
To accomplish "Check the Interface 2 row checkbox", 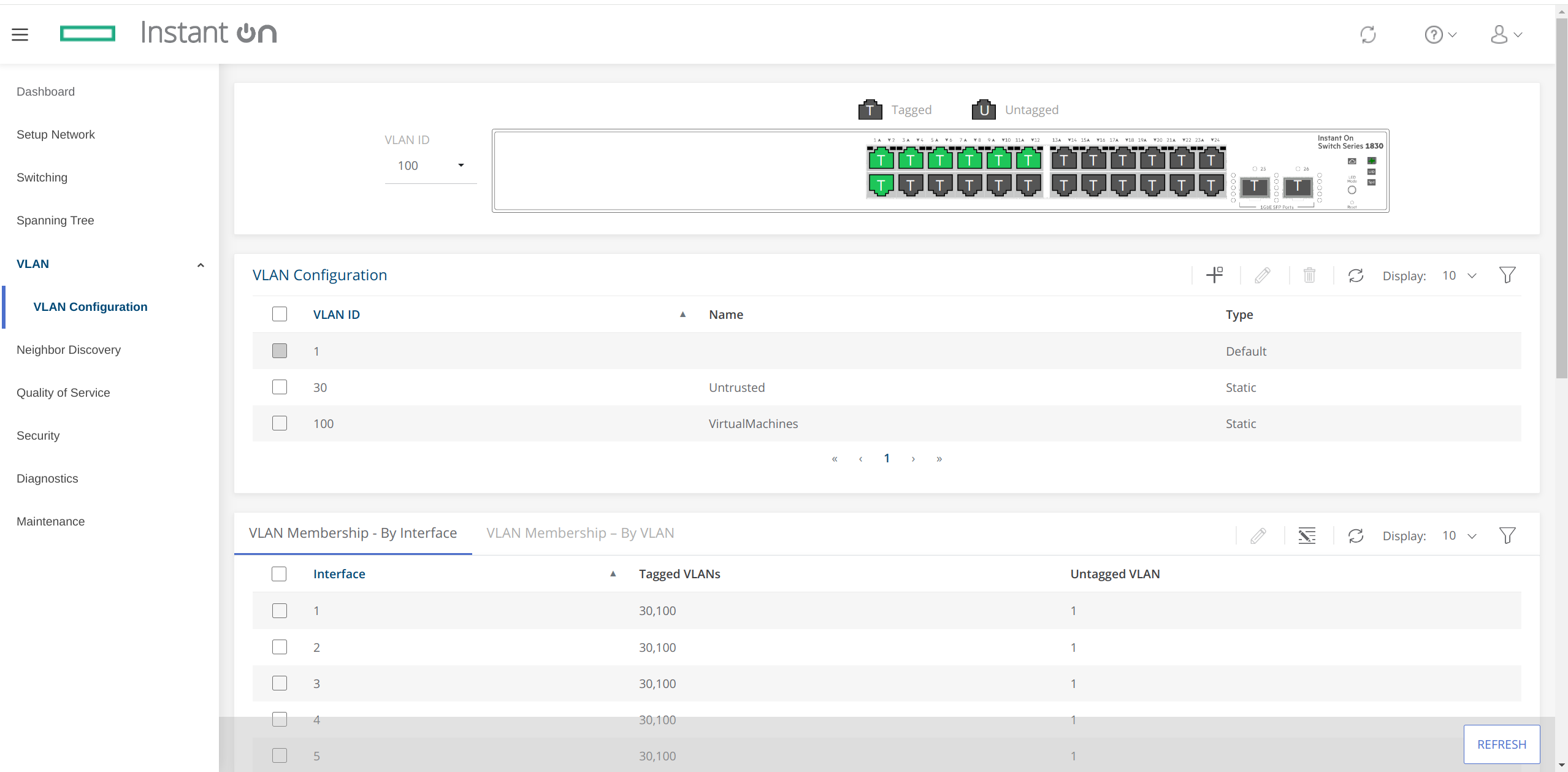I will click(280, 648).
